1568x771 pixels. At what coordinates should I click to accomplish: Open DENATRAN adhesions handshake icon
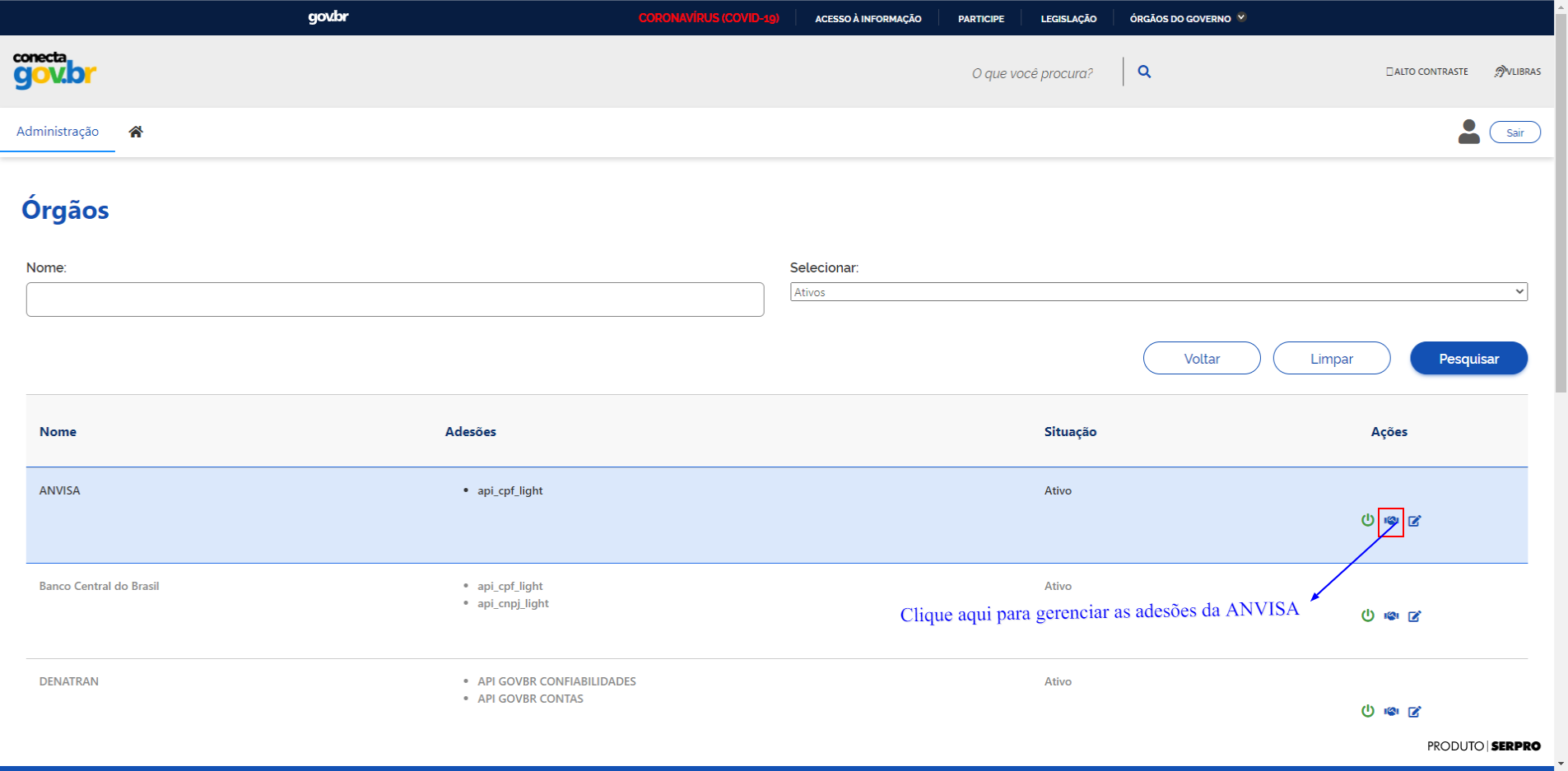[x=1391, y=712]
